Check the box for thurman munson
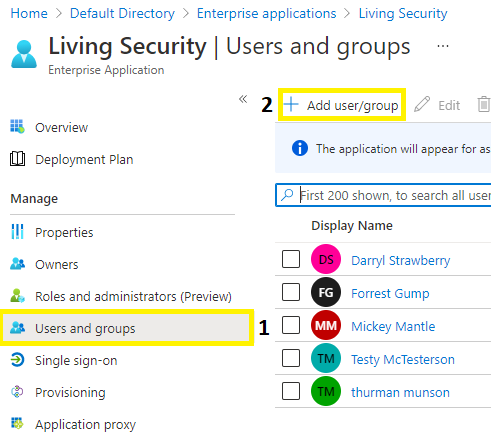This screenshot has width=497, height=435. click(x=291, y=391)
